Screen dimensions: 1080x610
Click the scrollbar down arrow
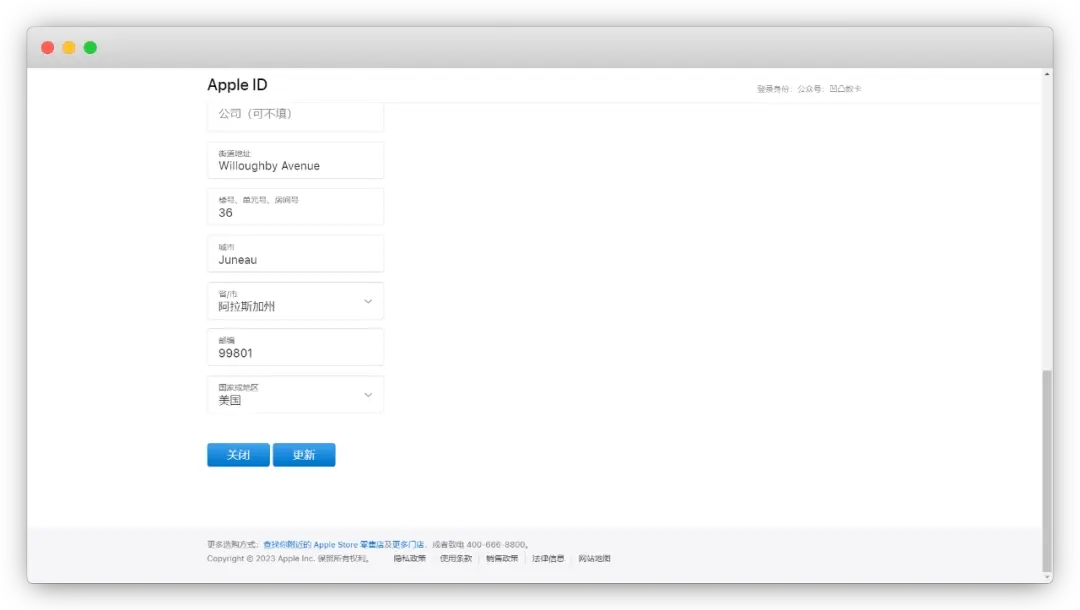coord(1047,578)
